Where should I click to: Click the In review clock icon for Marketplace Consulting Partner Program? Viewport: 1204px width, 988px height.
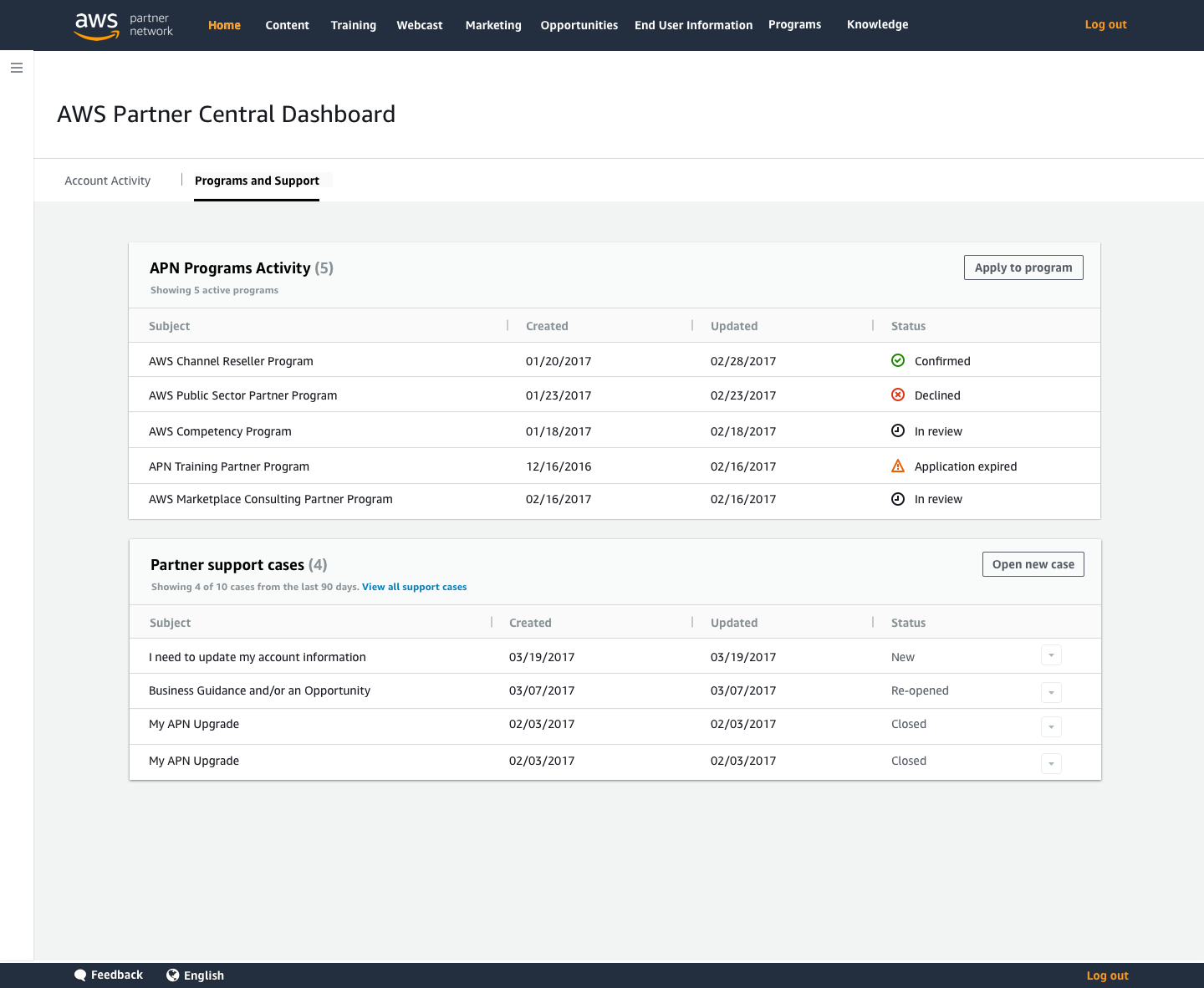point(898,499)
